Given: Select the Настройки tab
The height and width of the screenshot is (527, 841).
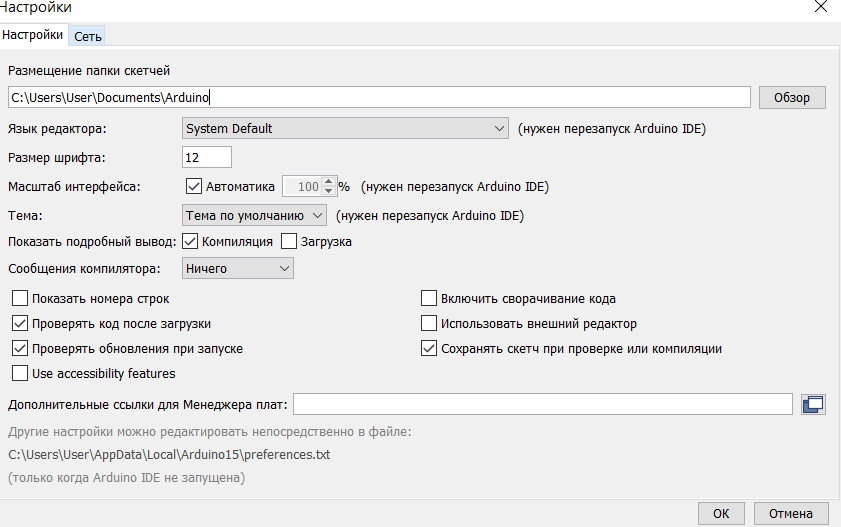Looking at the screenshot, I should (x=33, y=35).
